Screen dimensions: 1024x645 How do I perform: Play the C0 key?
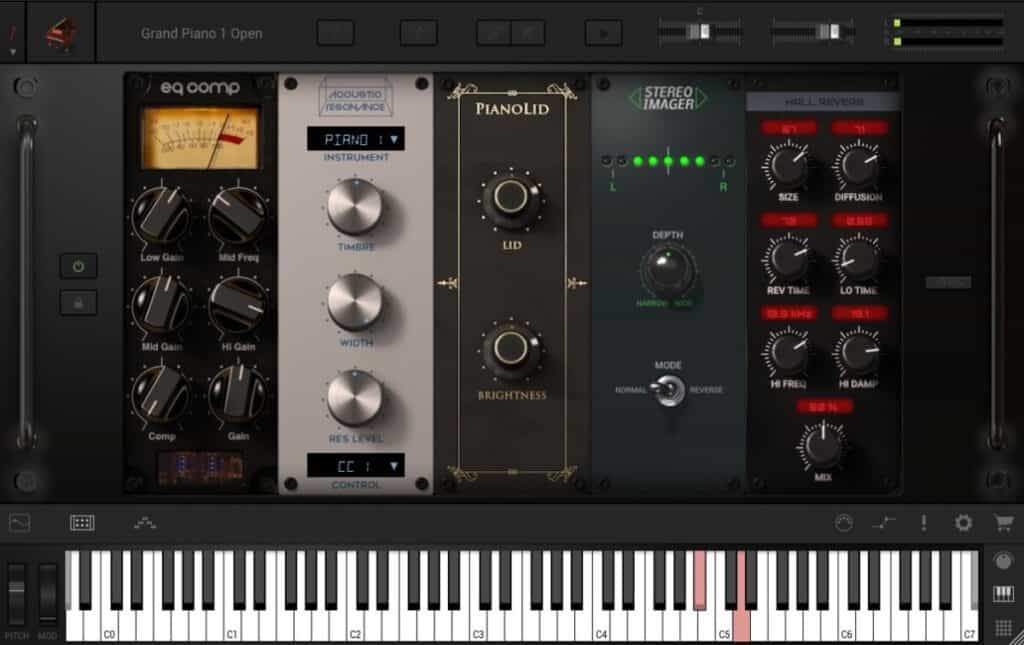click(110, 625)
